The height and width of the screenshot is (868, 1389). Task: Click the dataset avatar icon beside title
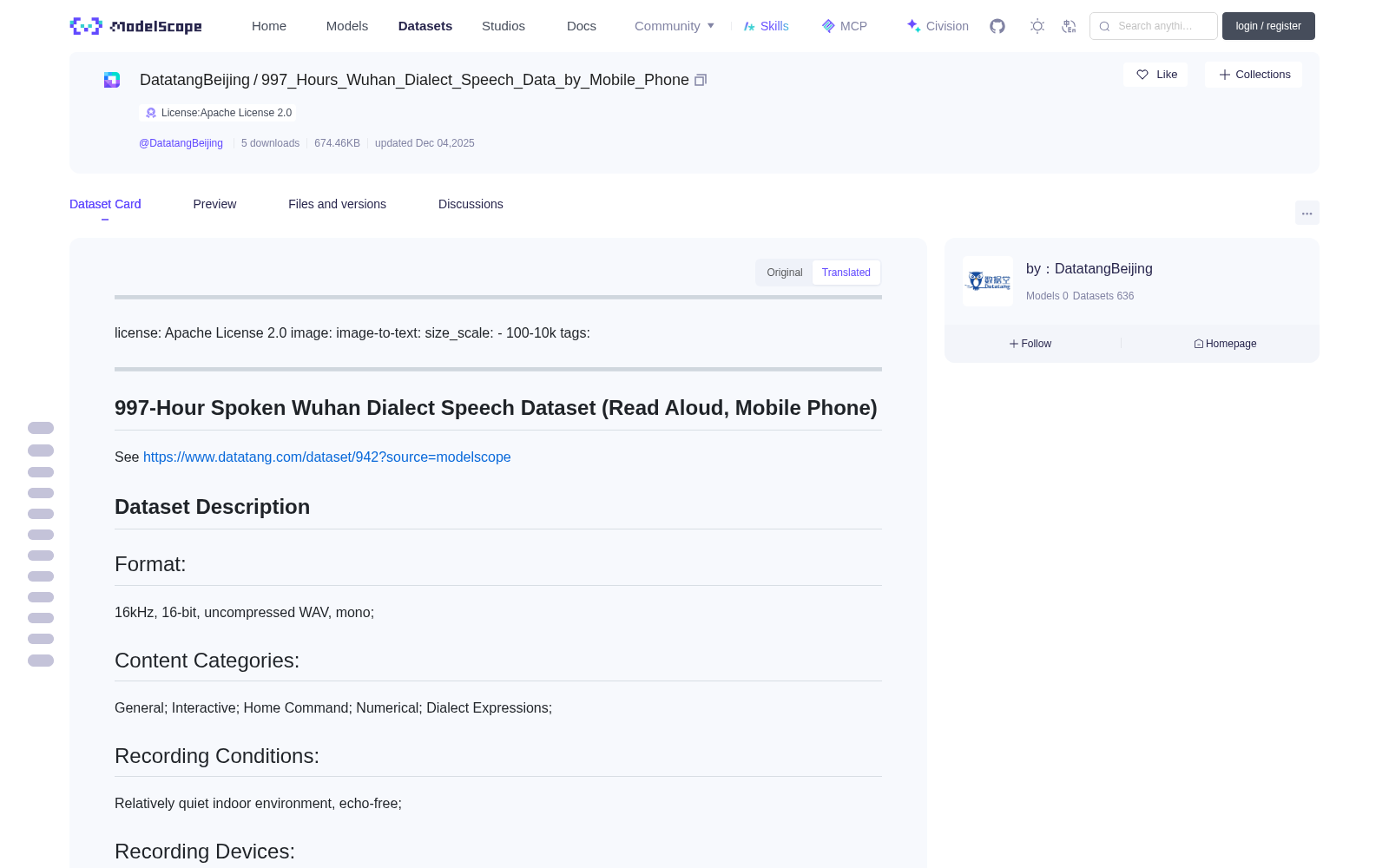click(x=112, y=80)
